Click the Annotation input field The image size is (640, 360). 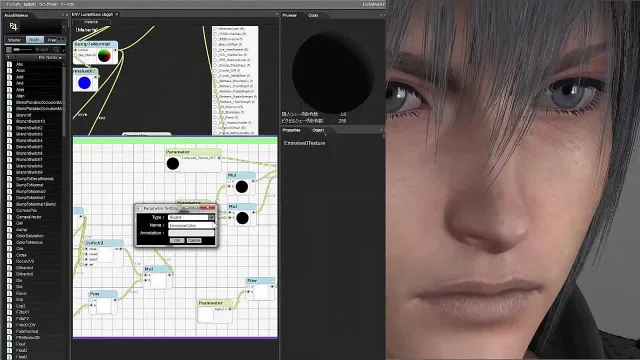pyautogui.click(x=191, y=233)
